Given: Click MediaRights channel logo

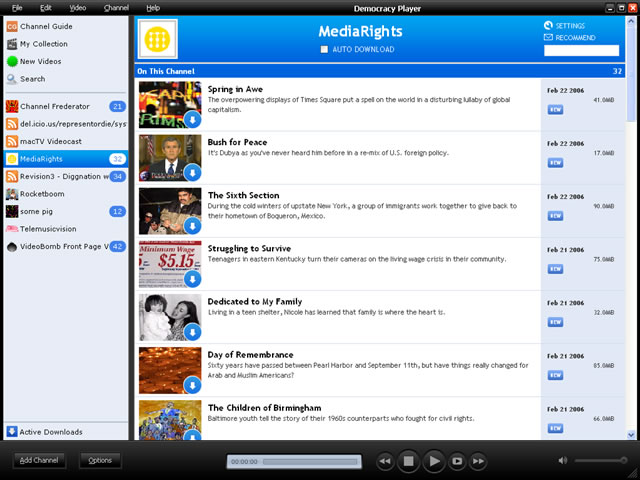Looking at the screenshot, I should tap(158, 39).
